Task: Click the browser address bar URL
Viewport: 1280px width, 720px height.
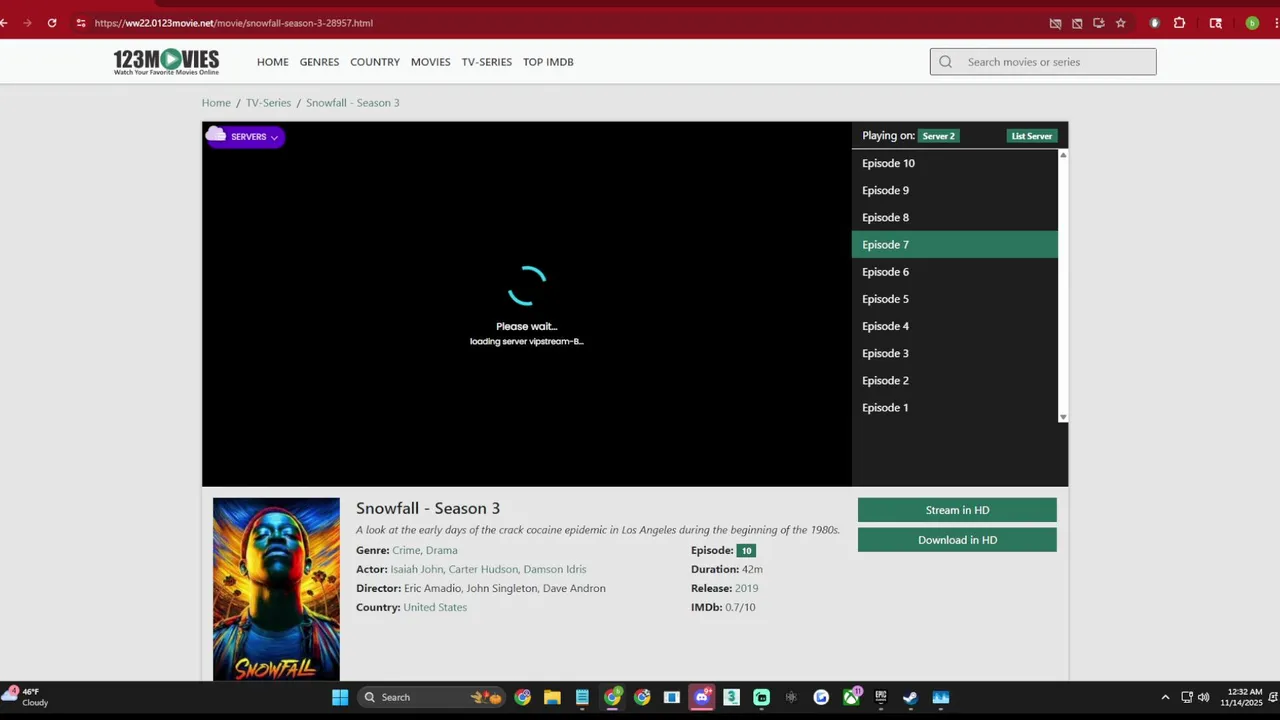Action: pos(233,23)
